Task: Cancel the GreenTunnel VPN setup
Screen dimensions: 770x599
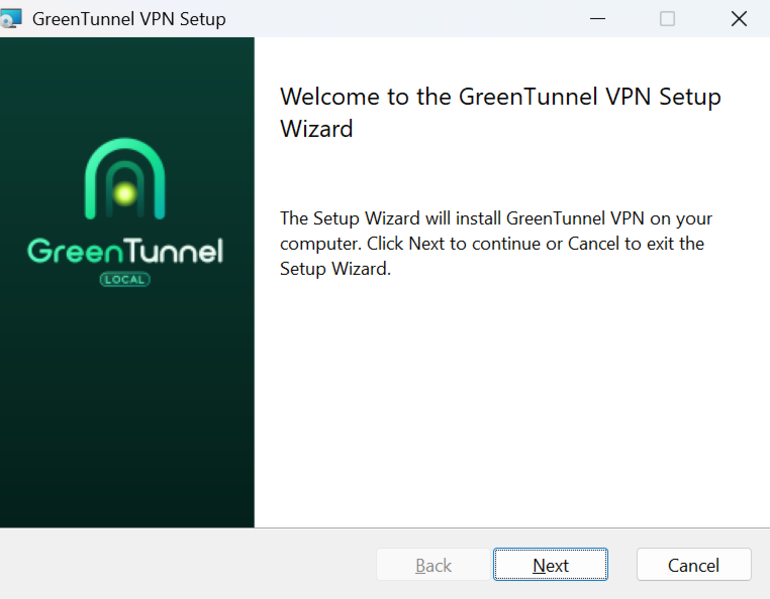Action: point(693,565)
